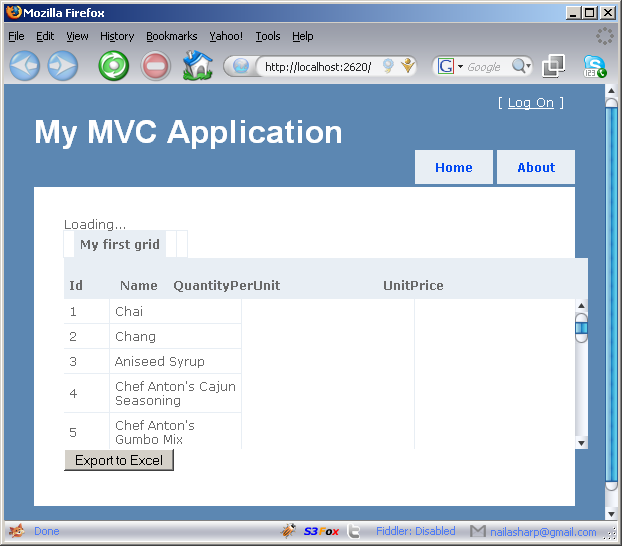
Task: Open the search engine dropdown arrow
Action: [461, 67]
